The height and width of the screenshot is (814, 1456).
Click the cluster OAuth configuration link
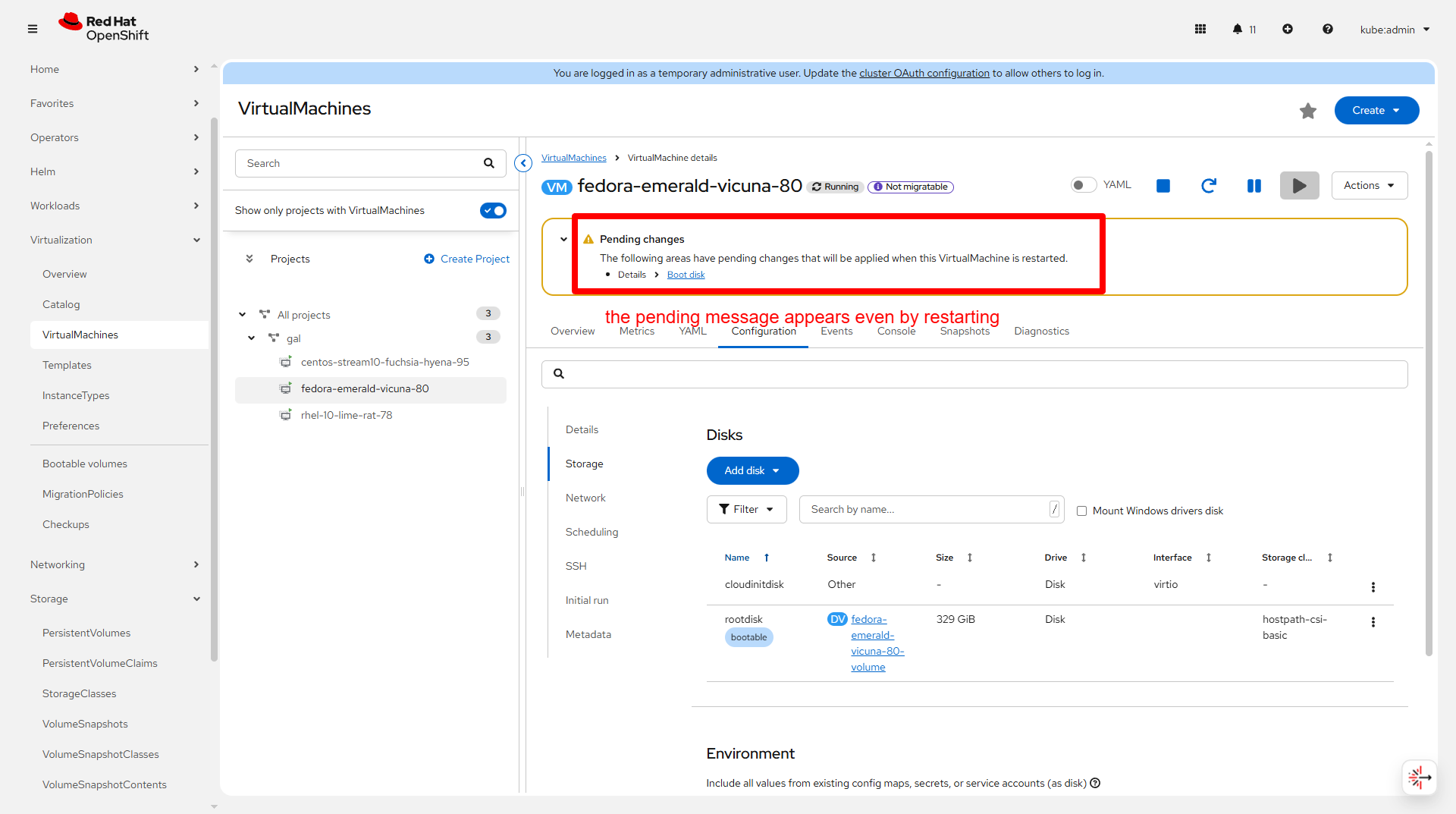point(924,73)
